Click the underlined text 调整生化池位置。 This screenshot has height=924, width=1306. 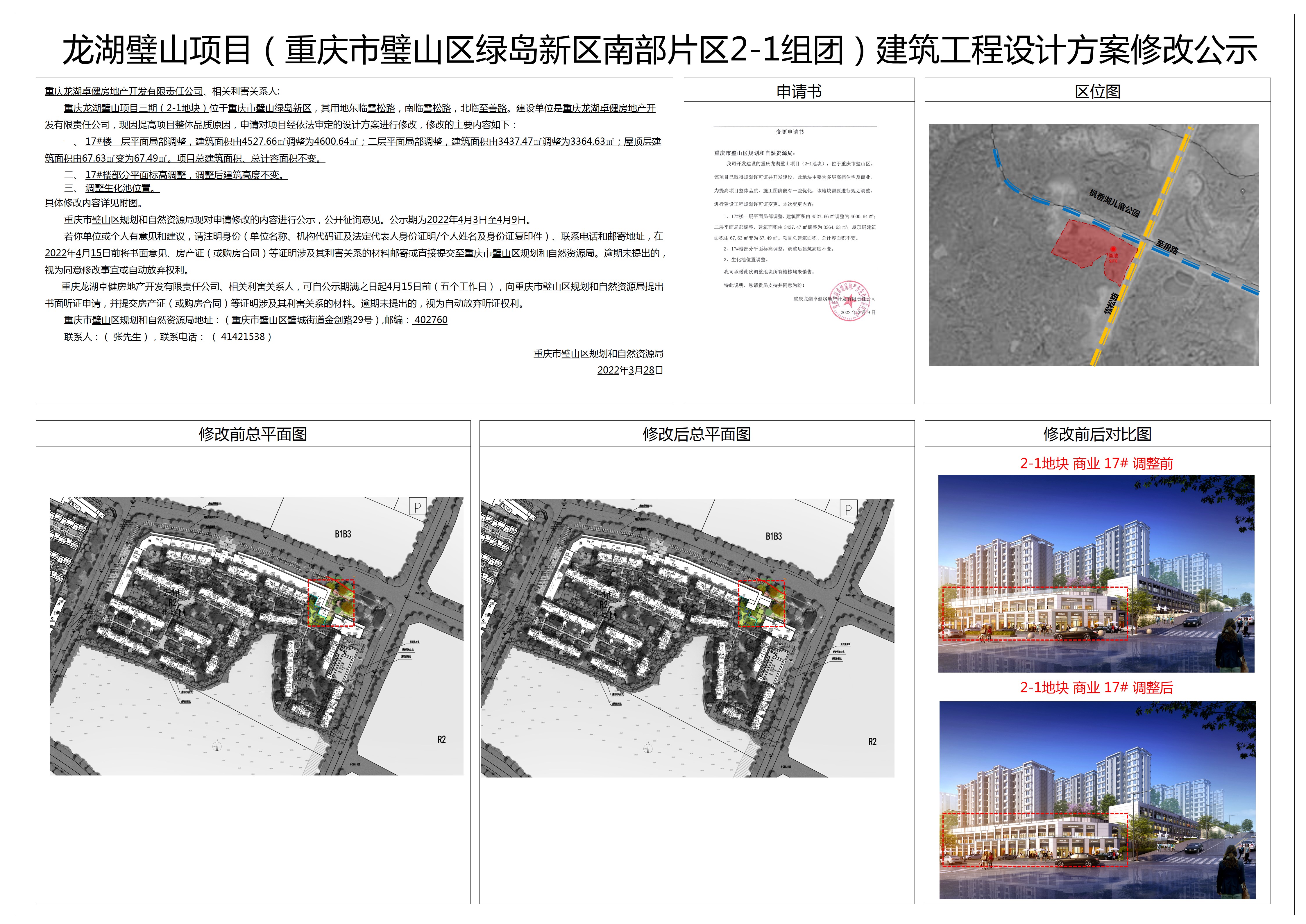click(x=123, y=188)
